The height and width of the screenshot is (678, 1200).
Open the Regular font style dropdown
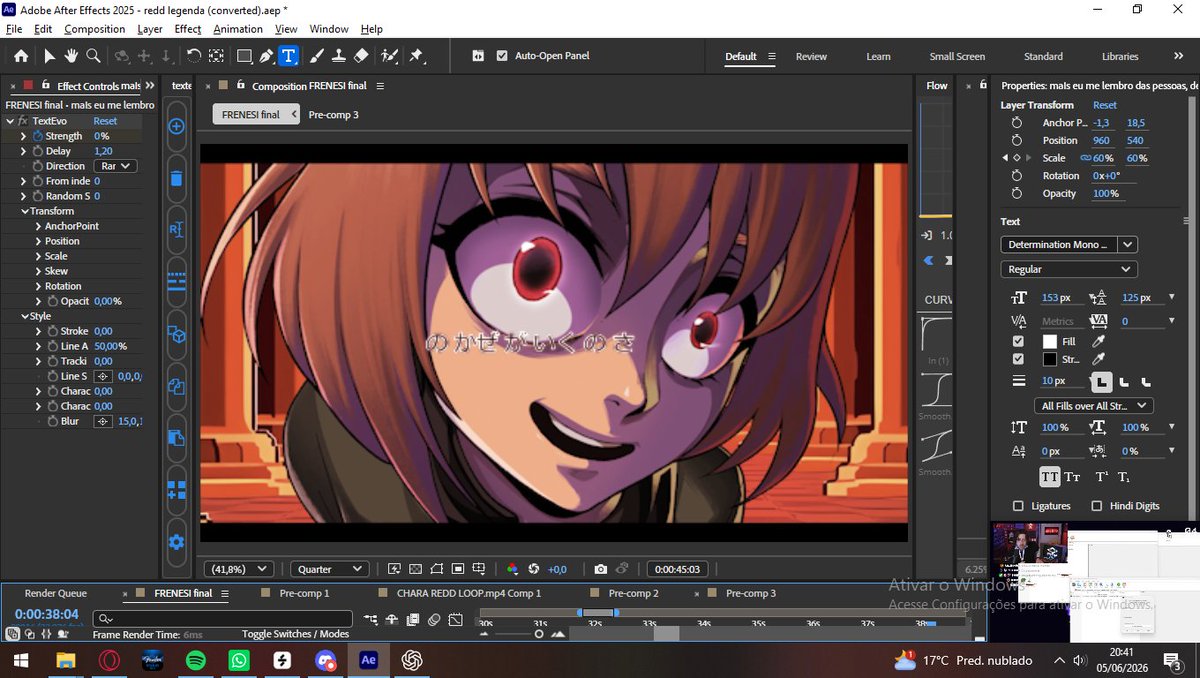1069,269
